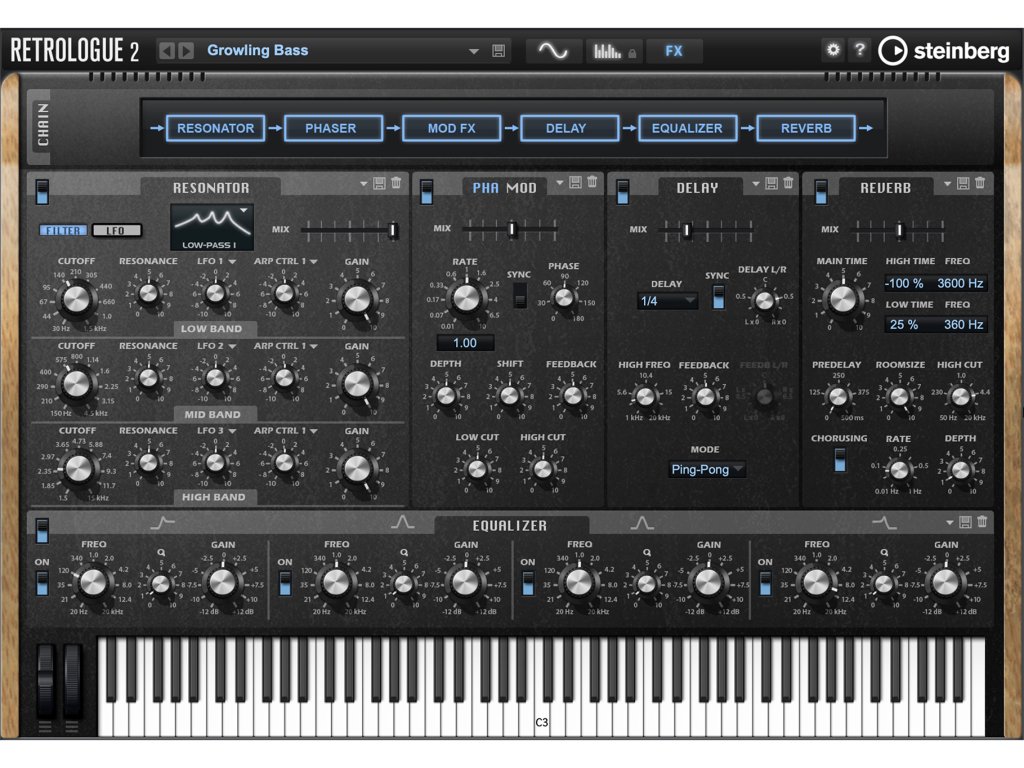Toggle the Delay Sync switch
This screenshot has width=1024, height=768.
click(x=717, y=296)
